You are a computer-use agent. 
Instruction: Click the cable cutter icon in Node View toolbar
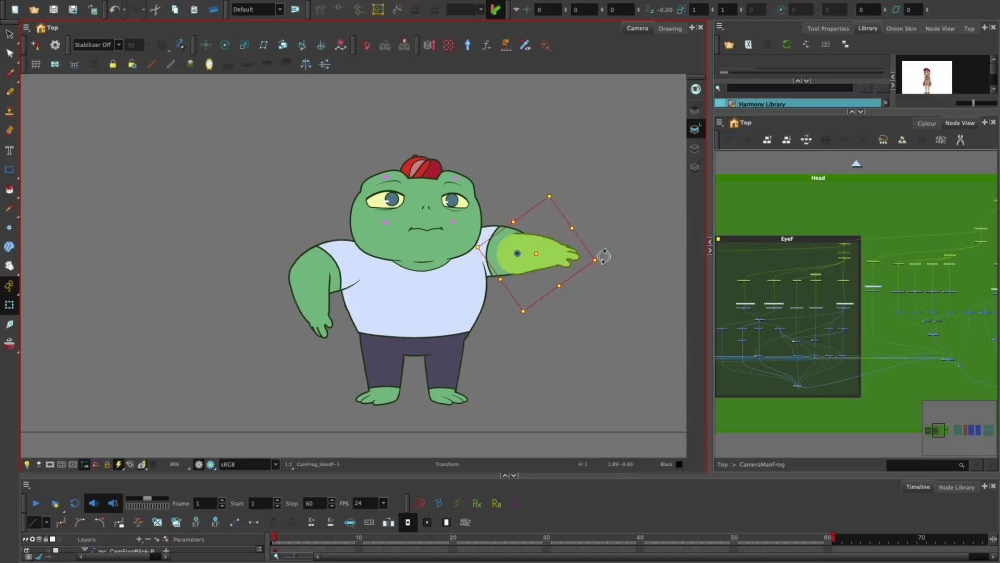click(960, 140)
